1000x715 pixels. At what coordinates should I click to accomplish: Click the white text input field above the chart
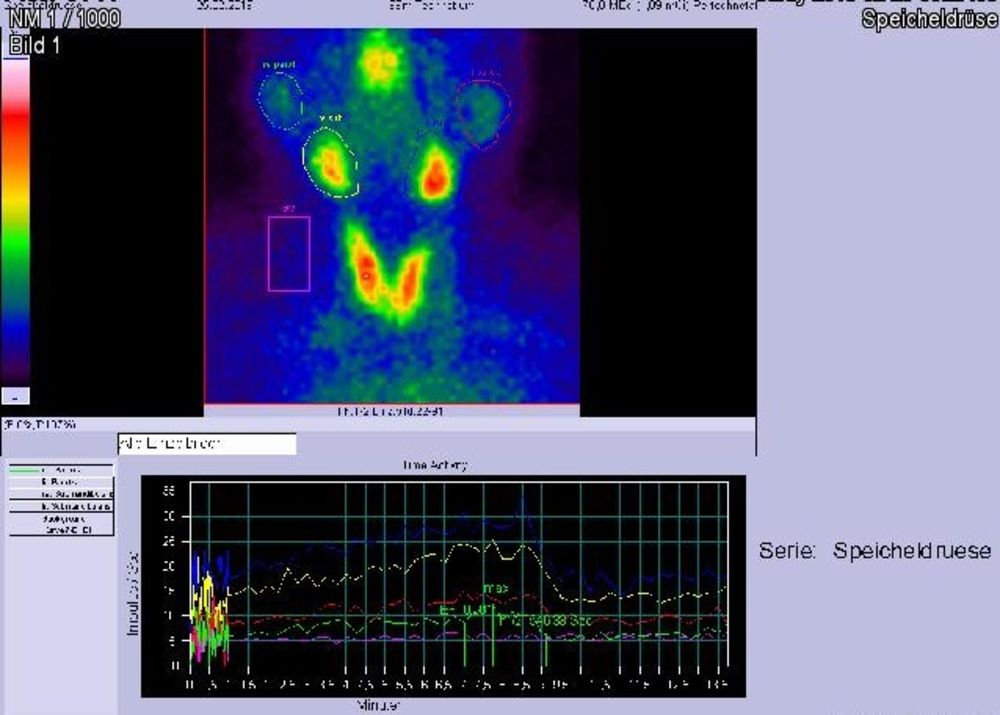[207, 443]
